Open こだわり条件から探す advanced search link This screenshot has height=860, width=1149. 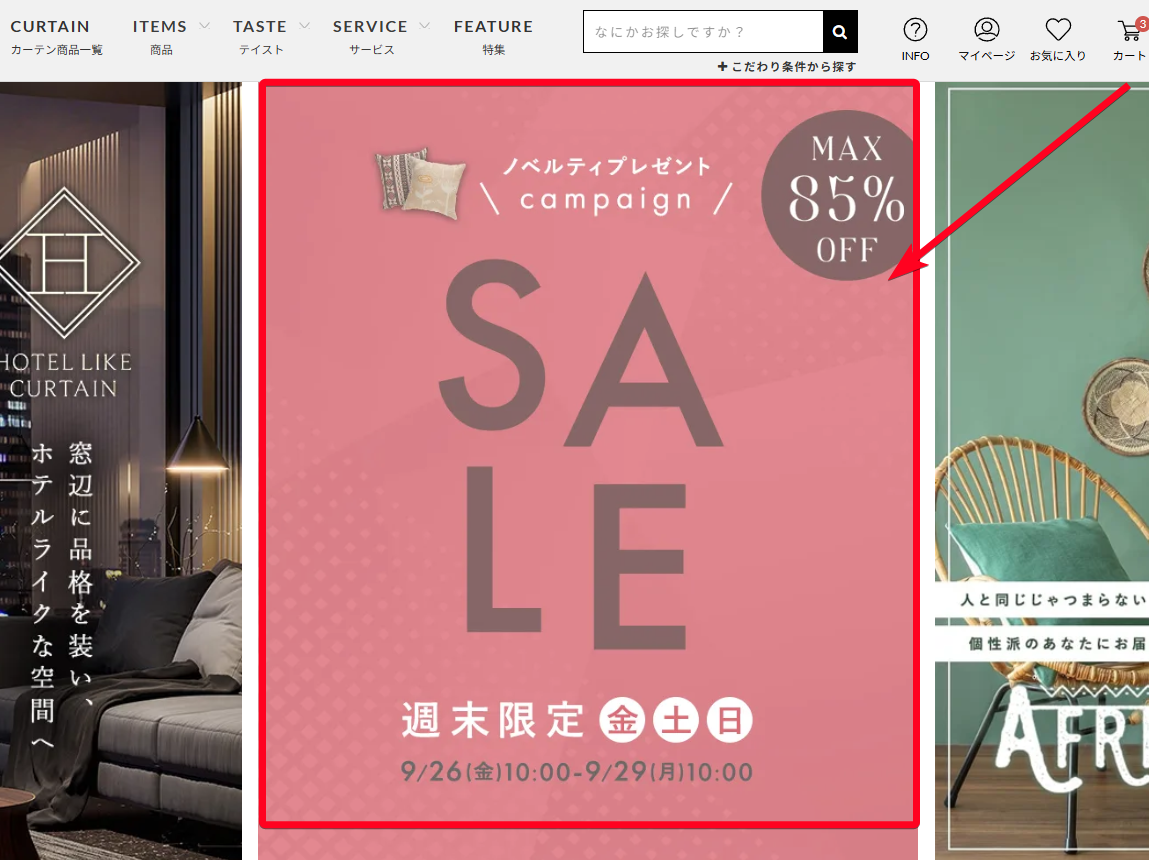tap(787, 67)
